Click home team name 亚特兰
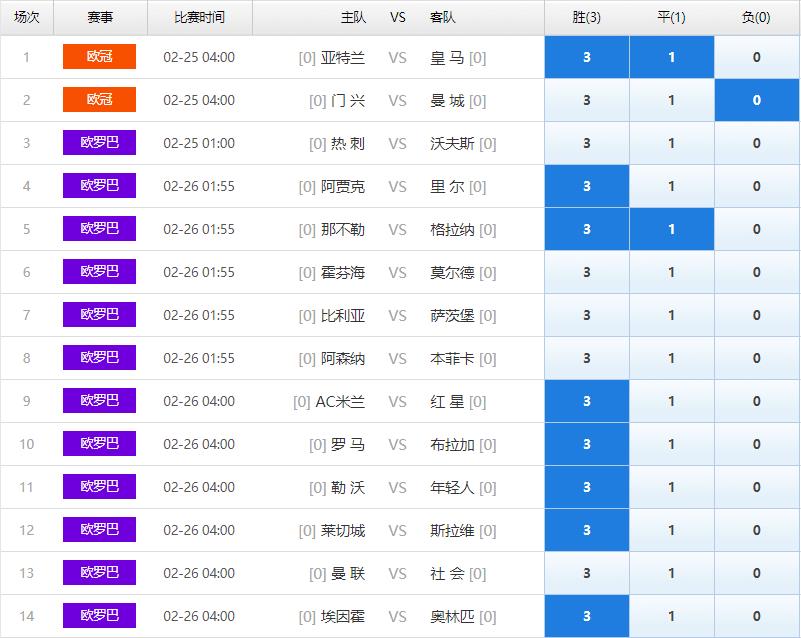 [x=343, y=58]
